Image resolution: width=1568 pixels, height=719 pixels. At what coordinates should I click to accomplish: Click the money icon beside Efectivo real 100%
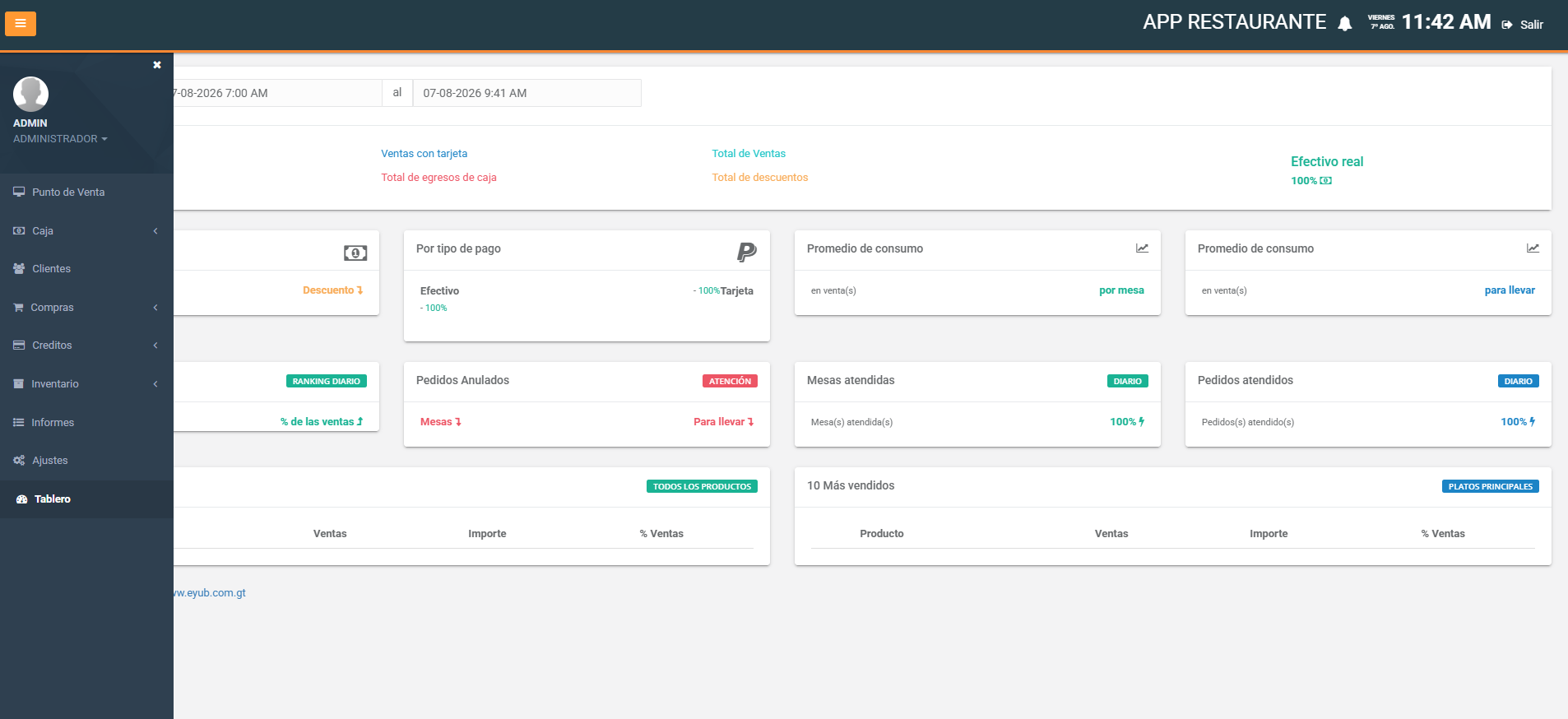pyautogui.click(x=1326, y=181)
